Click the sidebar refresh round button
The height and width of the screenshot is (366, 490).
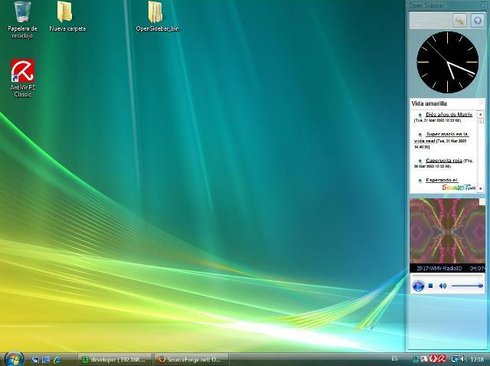click(x=477, y=21)
